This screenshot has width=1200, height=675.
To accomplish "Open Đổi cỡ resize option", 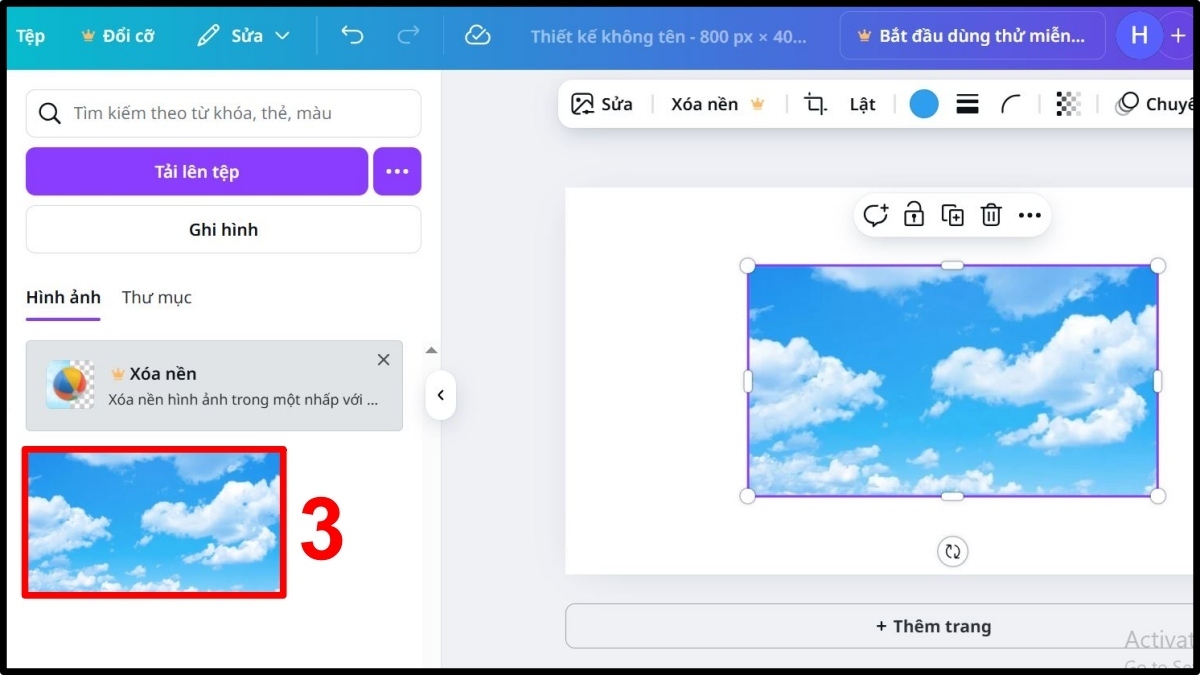I will 118,36.
